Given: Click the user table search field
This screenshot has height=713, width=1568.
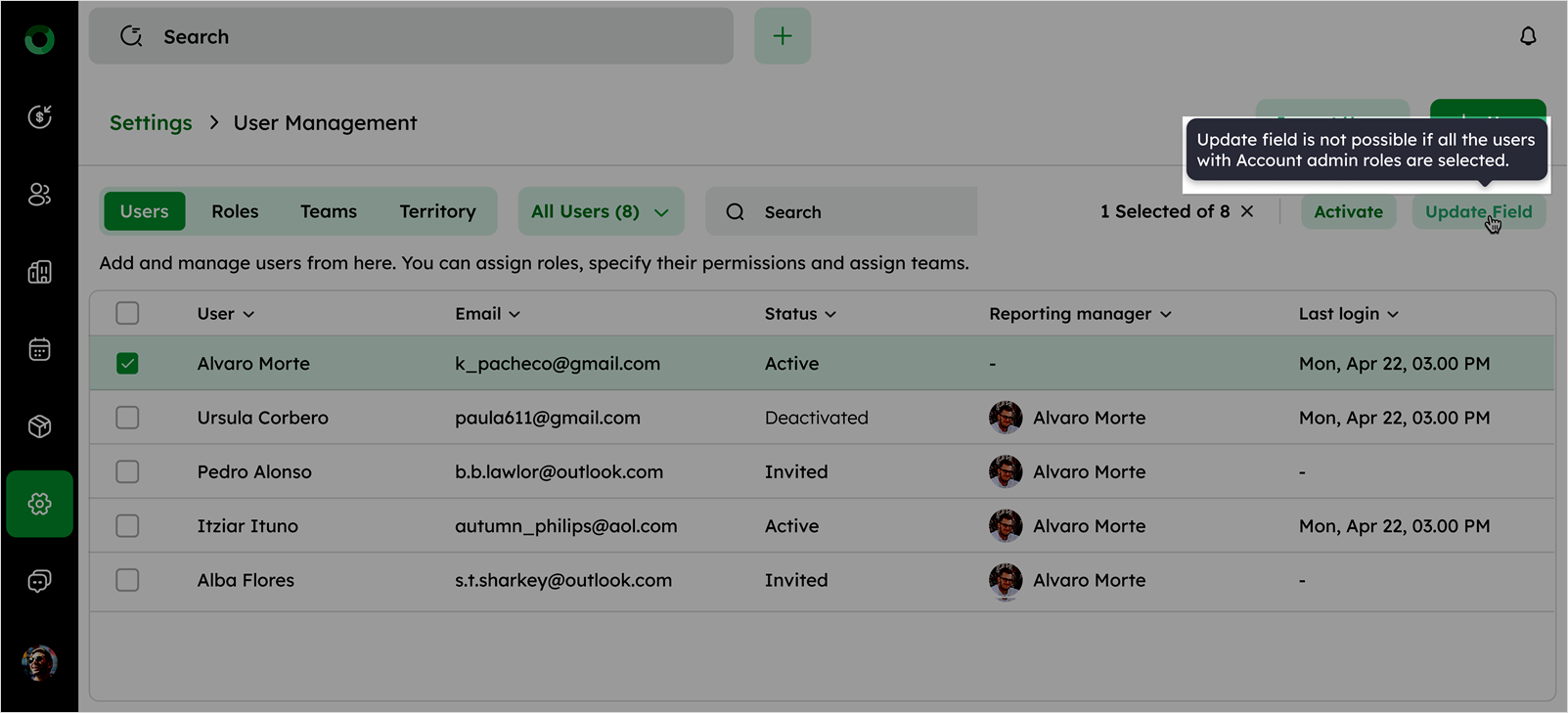Looking at the screenshot, I should 851,212.
